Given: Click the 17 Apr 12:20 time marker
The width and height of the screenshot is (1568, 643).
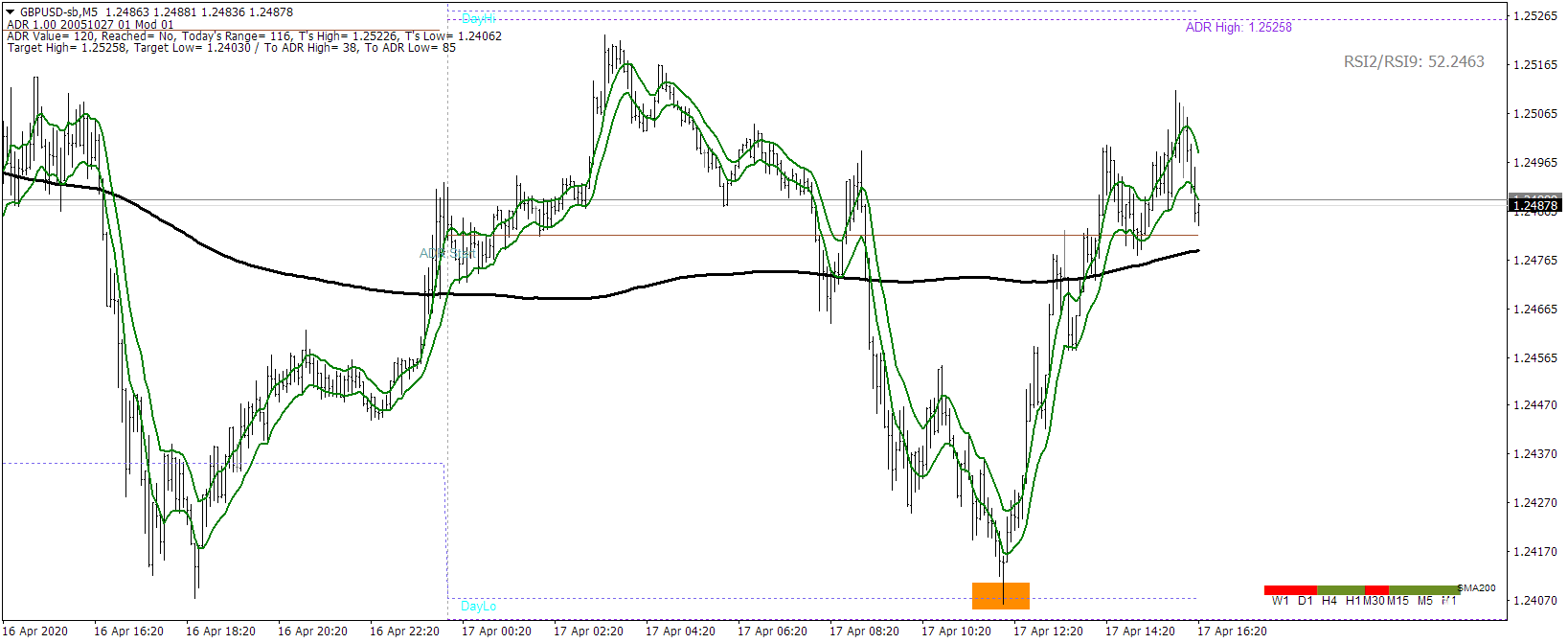Looking at the screenshot, I should (1048, 631).
